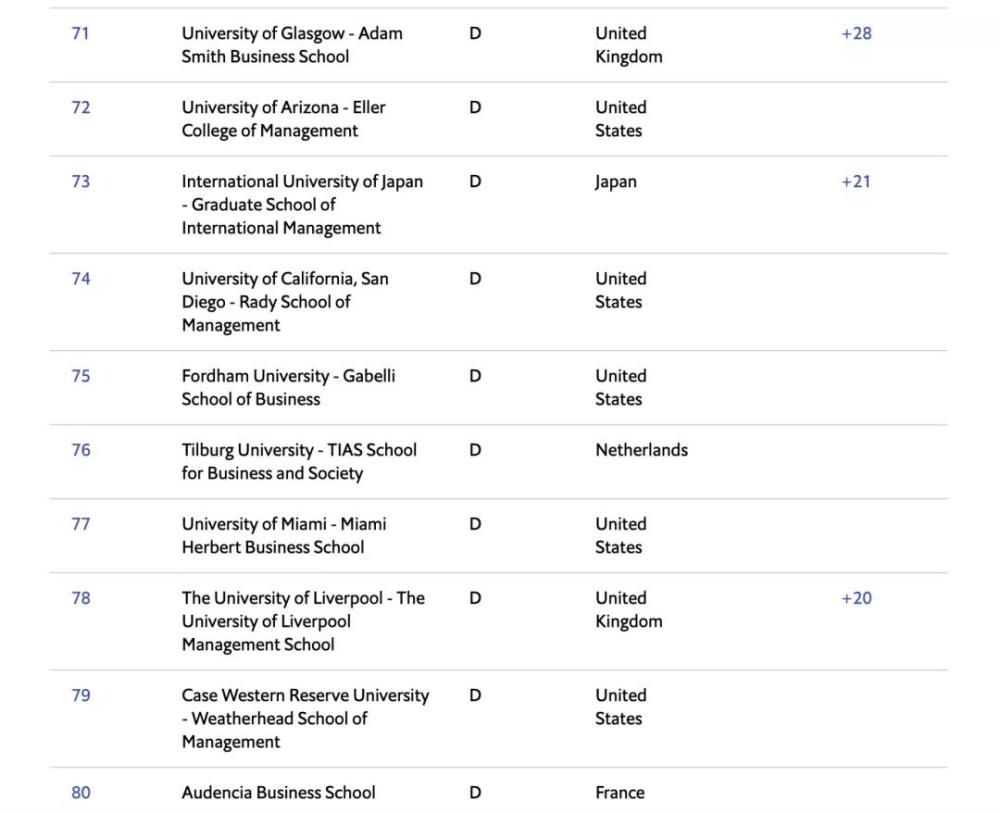
Task: Select rank number 74
Action: (80, 279)
